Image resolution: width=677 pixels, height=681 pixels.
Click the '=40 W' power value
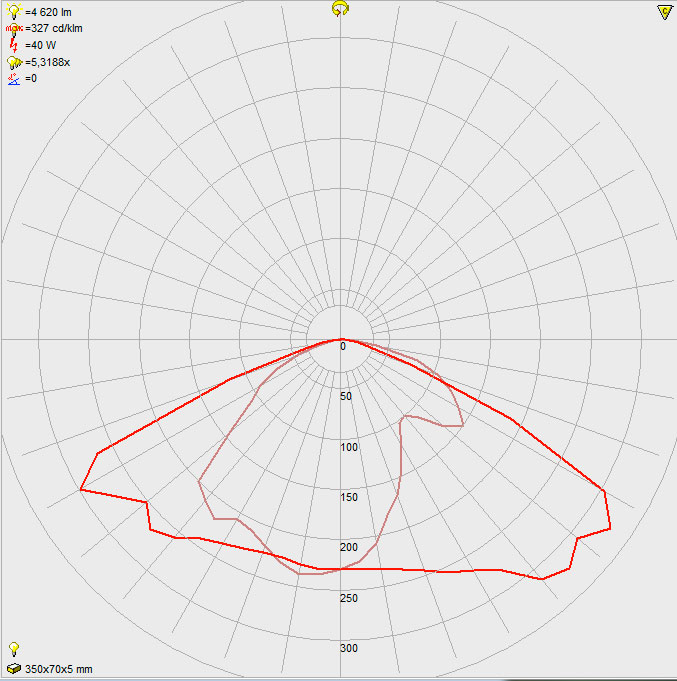(x=40, y=45)
